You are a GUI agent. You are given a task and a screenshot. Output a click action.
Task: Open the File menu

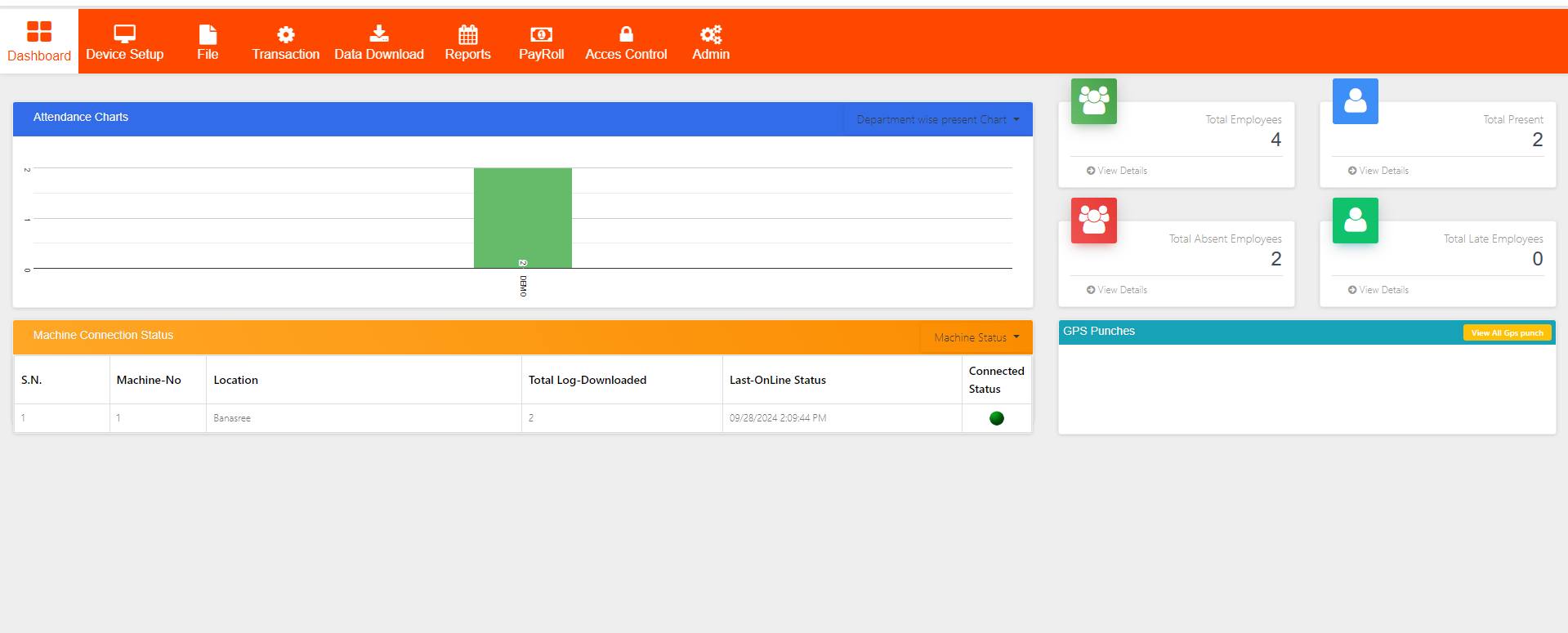coord(208,41)
